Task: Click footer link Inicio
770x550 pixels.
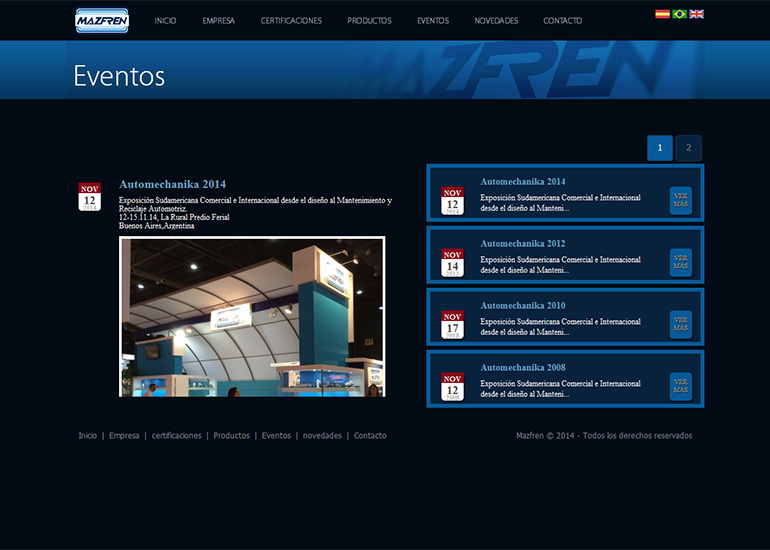Action: [88, 436]
